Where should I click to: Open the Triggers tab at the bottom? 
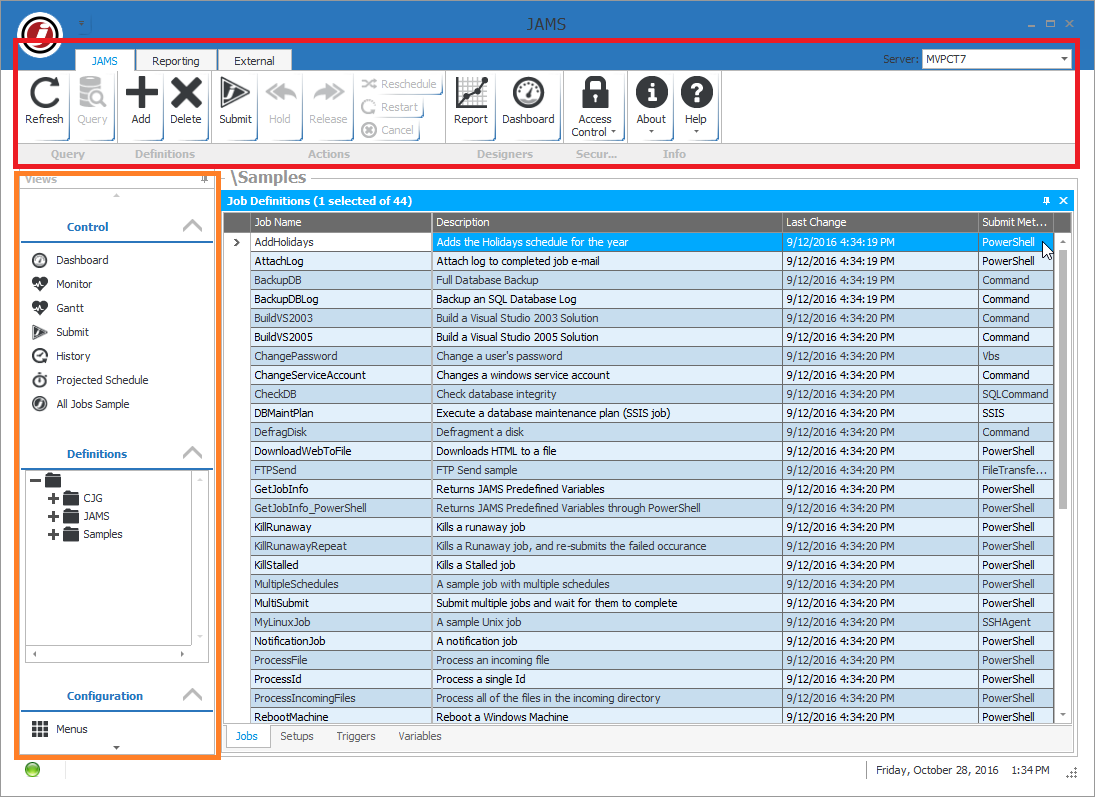click(x=356, y=736)
